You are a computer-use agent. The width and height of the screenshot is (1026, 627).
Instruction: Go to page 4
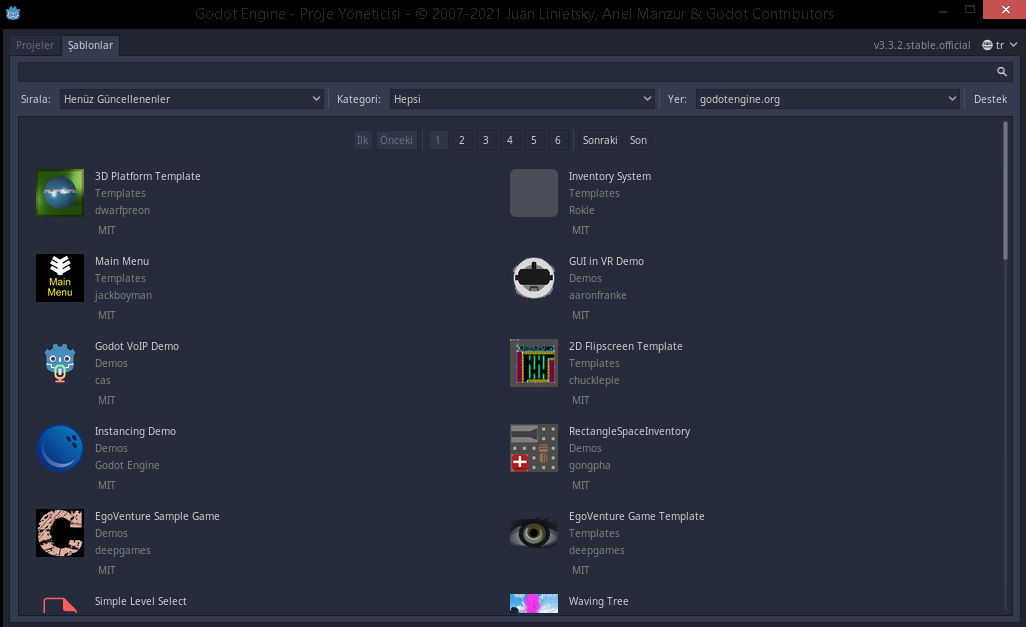point(510,140)
